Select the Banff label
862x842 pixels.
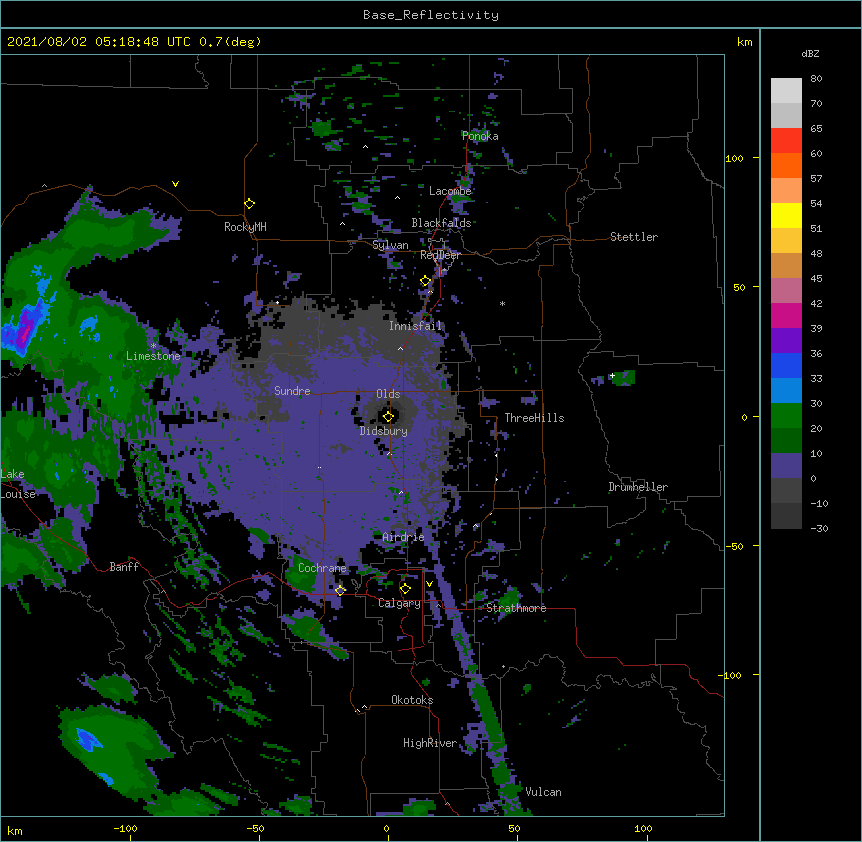point(124,567)
